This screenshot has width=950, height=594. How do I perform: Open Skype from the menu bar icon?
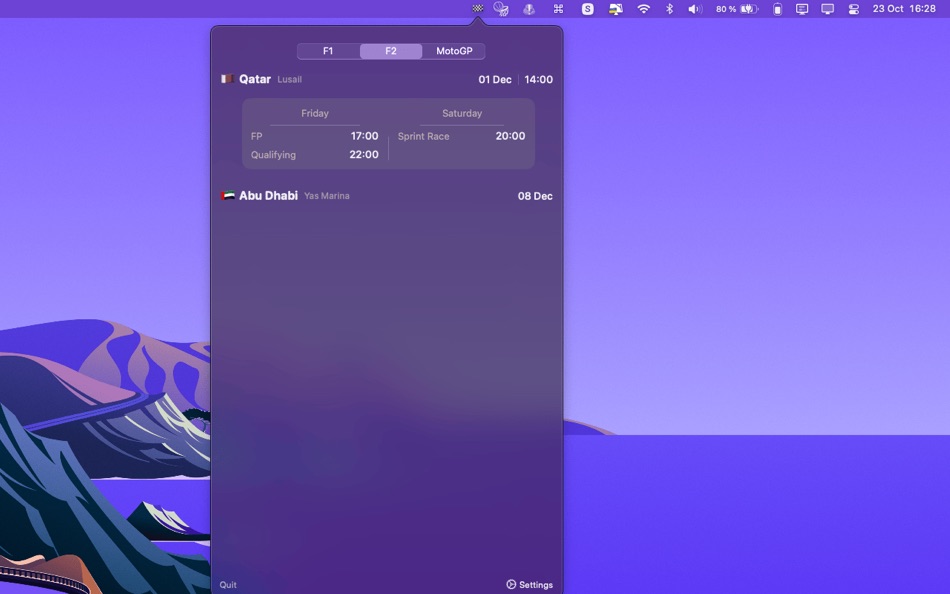pyautogui.click(x=588, y=9)
